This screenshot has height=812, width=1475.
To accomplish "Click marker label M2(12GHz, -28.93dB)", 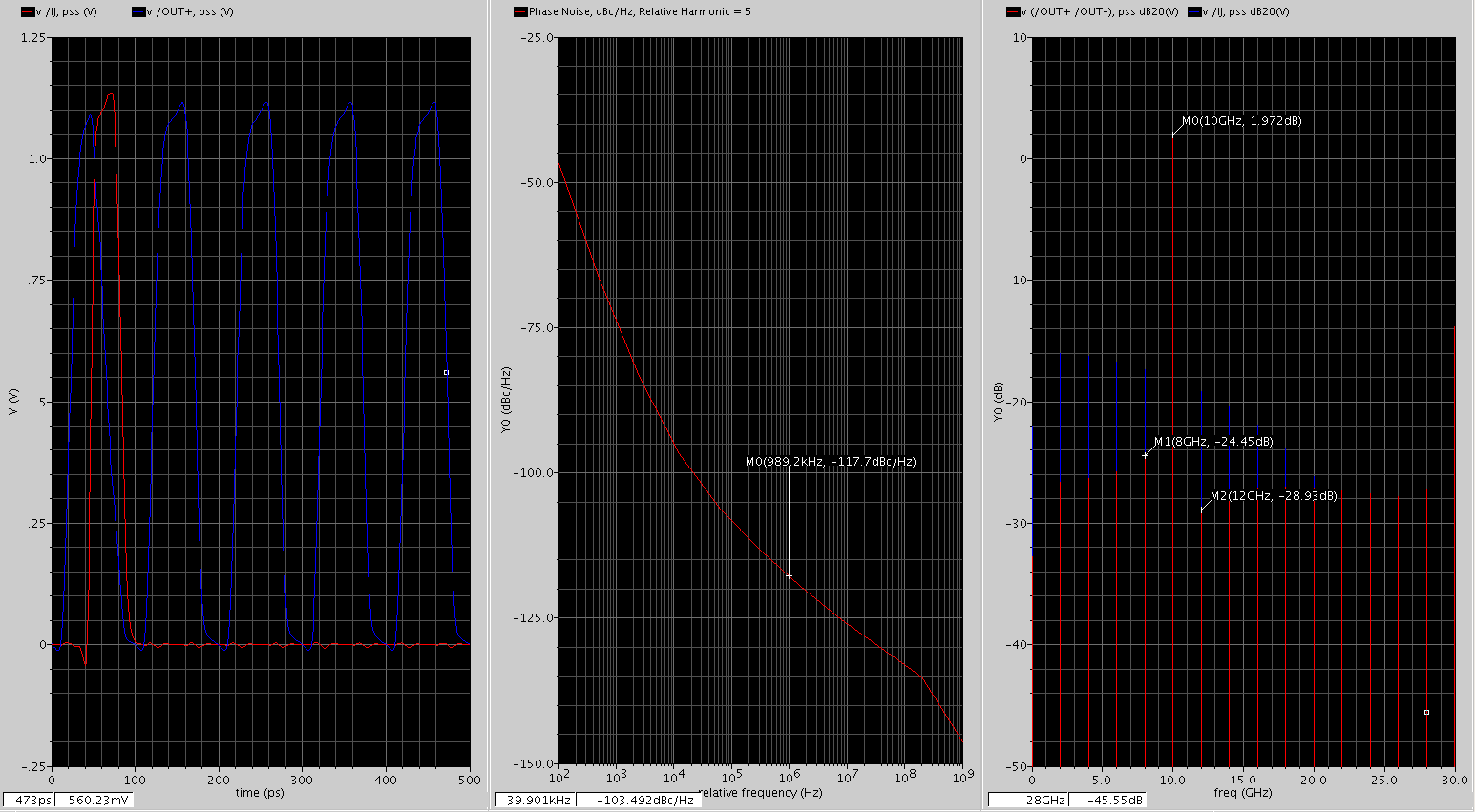I will [1274, 496].
